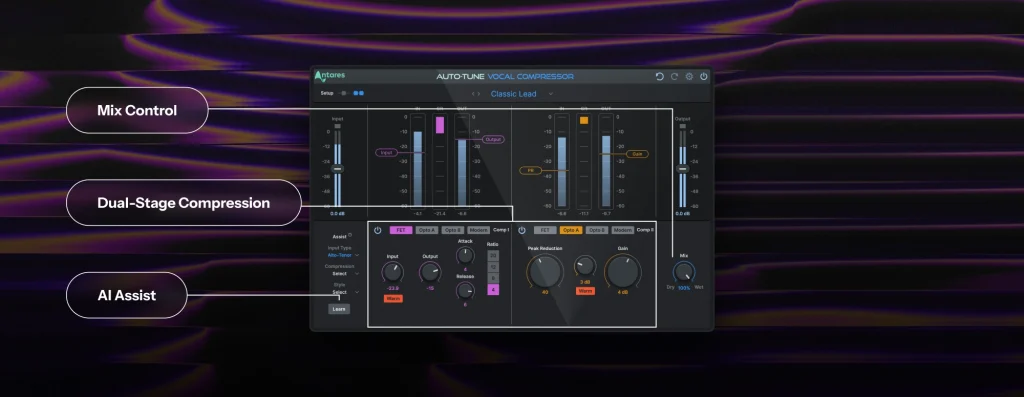1024x397 pixels.
Task: Select Modern mode for Comp II
Action: [x=622, y=230]
